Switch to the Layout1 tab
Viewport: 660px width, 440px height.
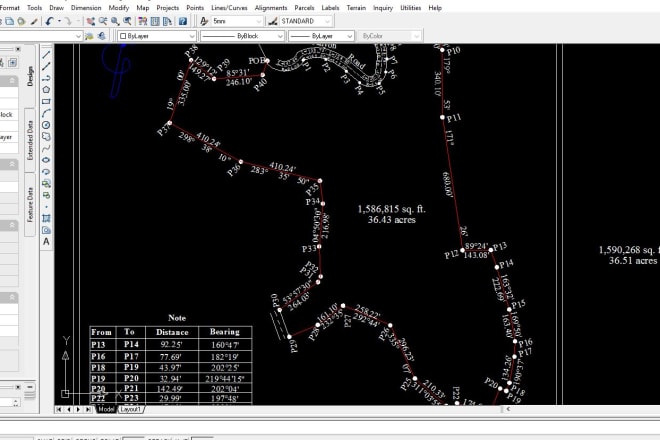click(130, 409)
